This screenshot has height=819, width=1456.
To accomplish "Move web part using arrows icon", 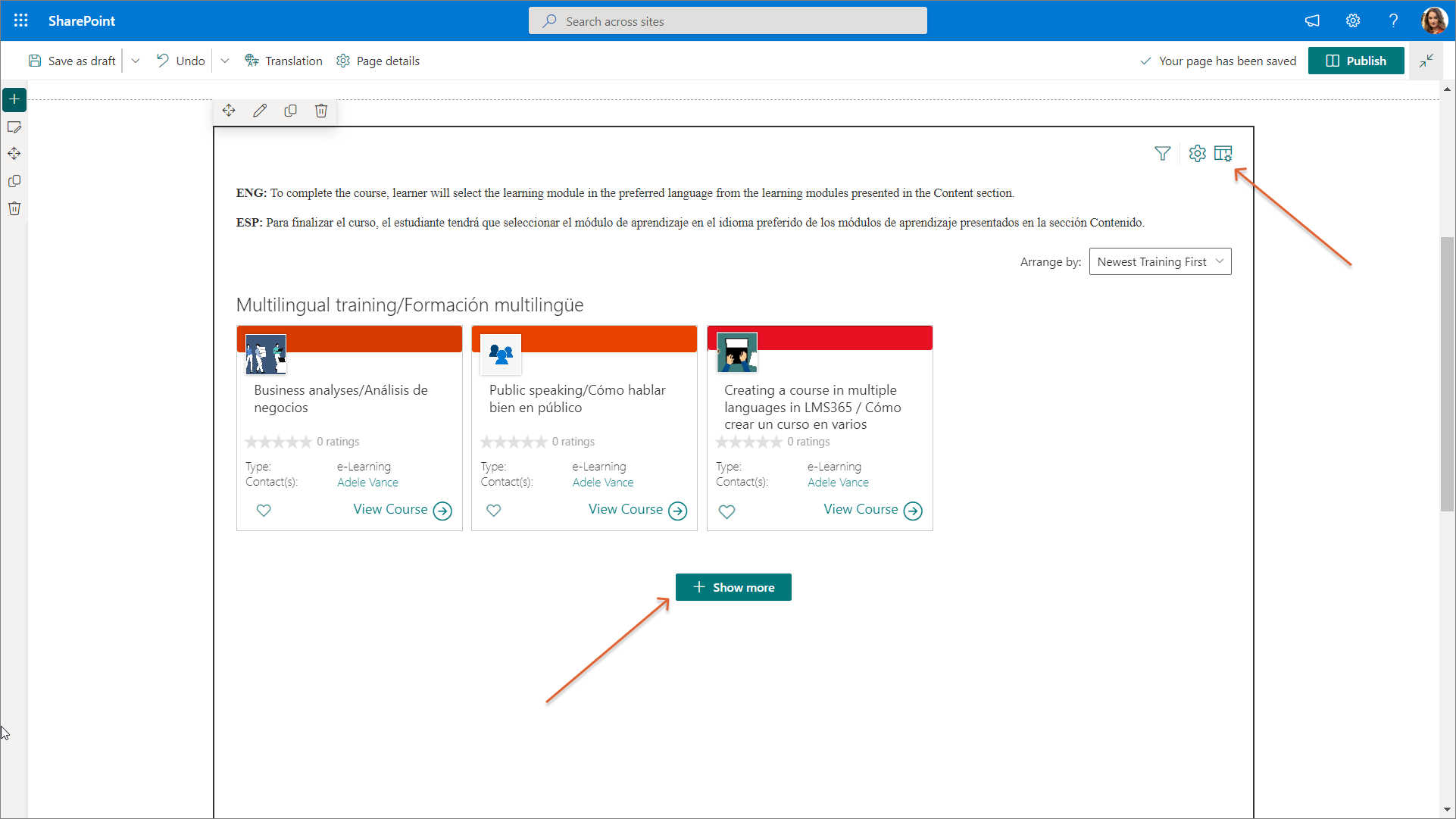I will tap(229, 111).
